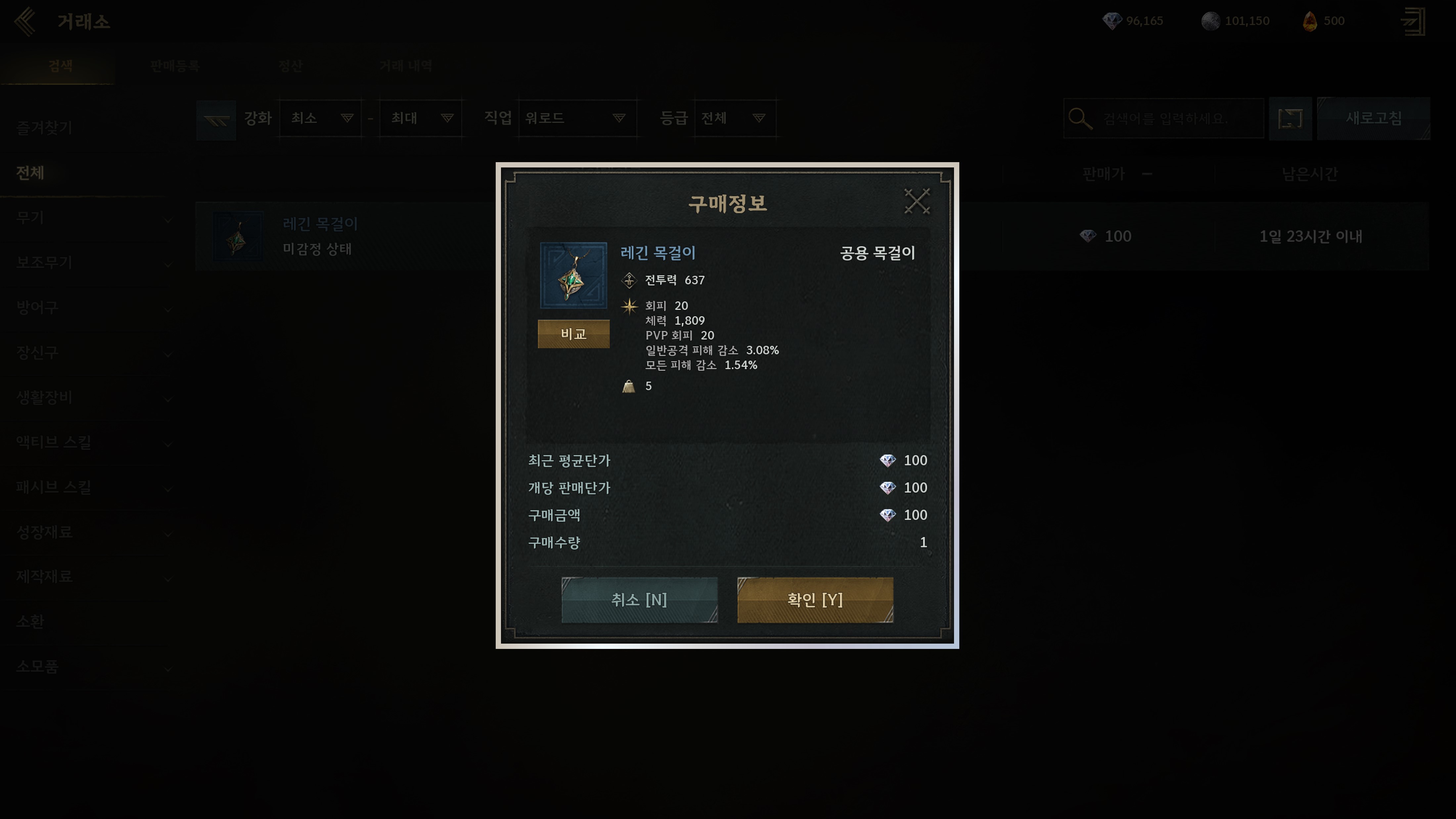Switch to the 판매등록 tab
The width and height of the screenshot is (1456, 819).
(x=175, y=66)
